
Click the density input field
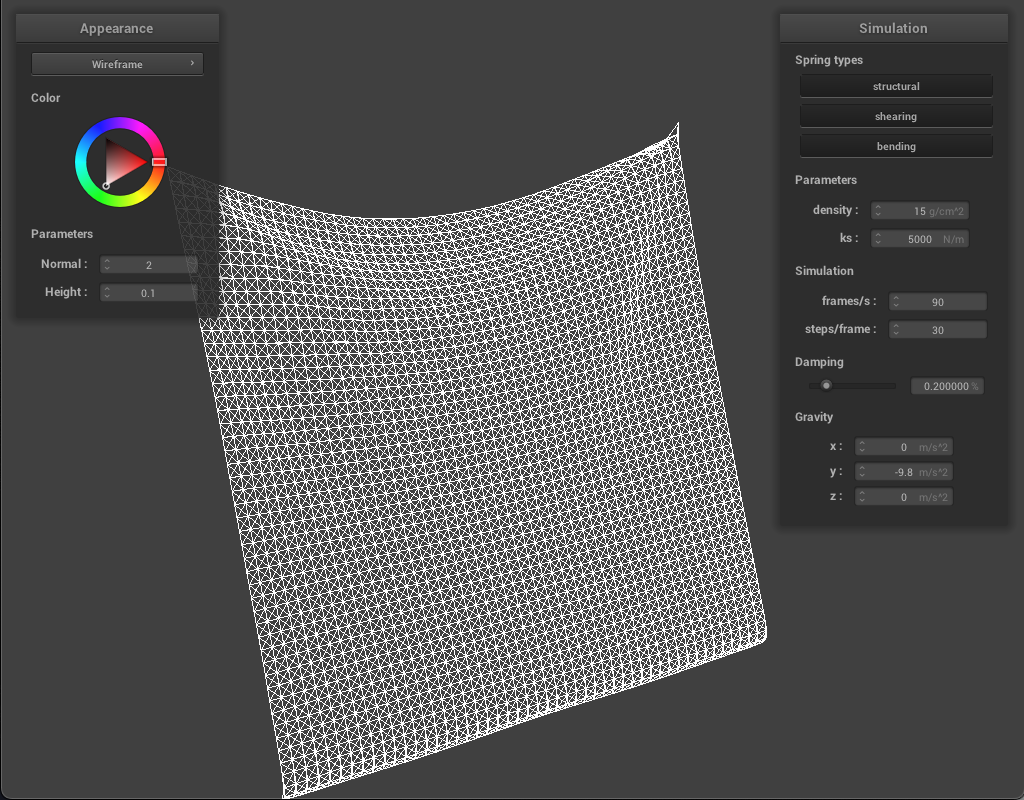[x=920, y=210]
